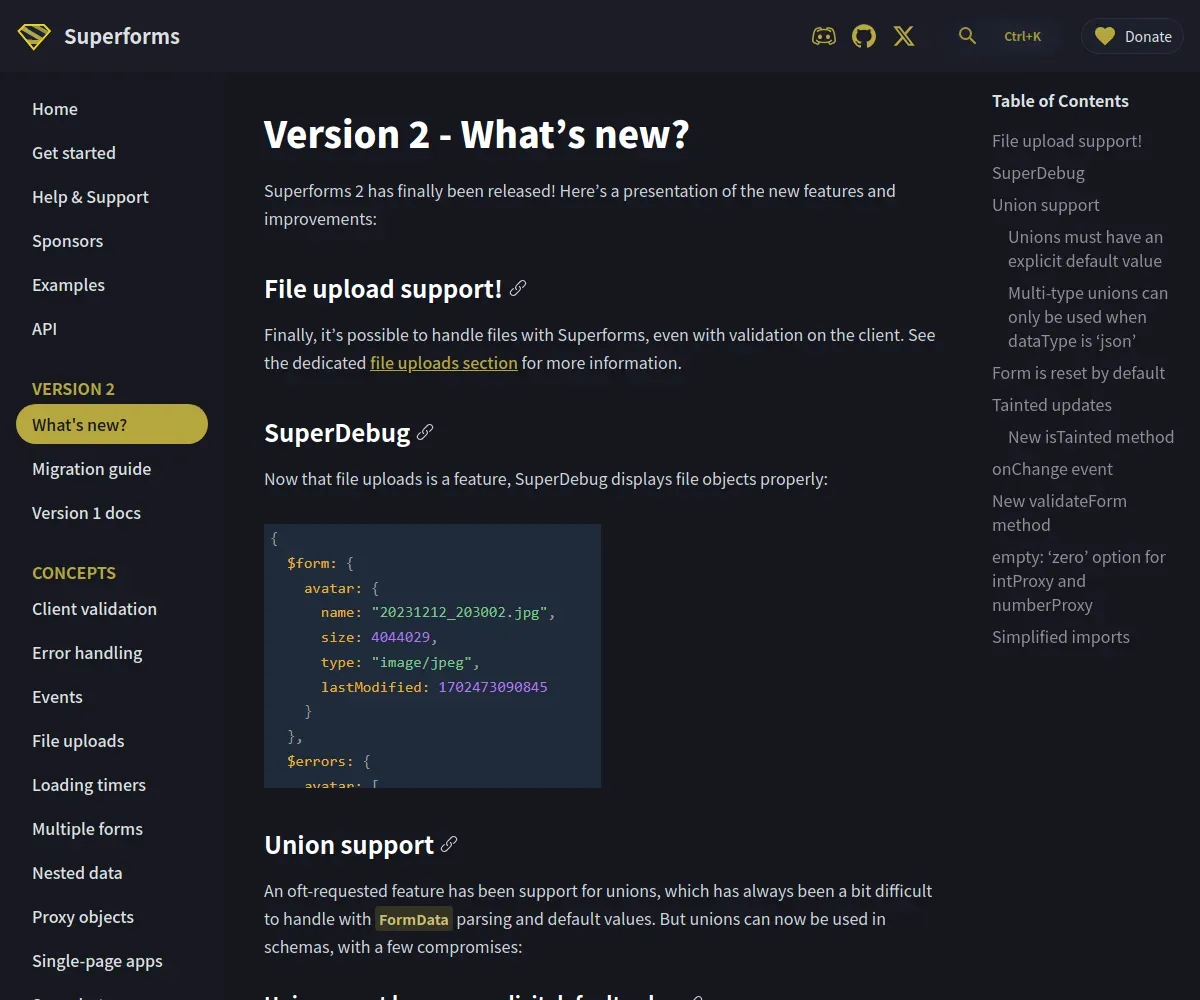Select the active What's new? item
Viewport: 1200px width, 1000px height.
[x=112, y=424]
